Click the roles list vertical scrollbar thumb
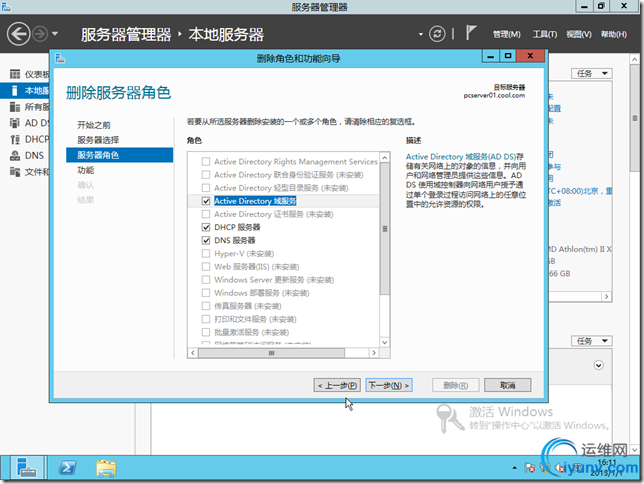644x484 pixels. [384, 229]
